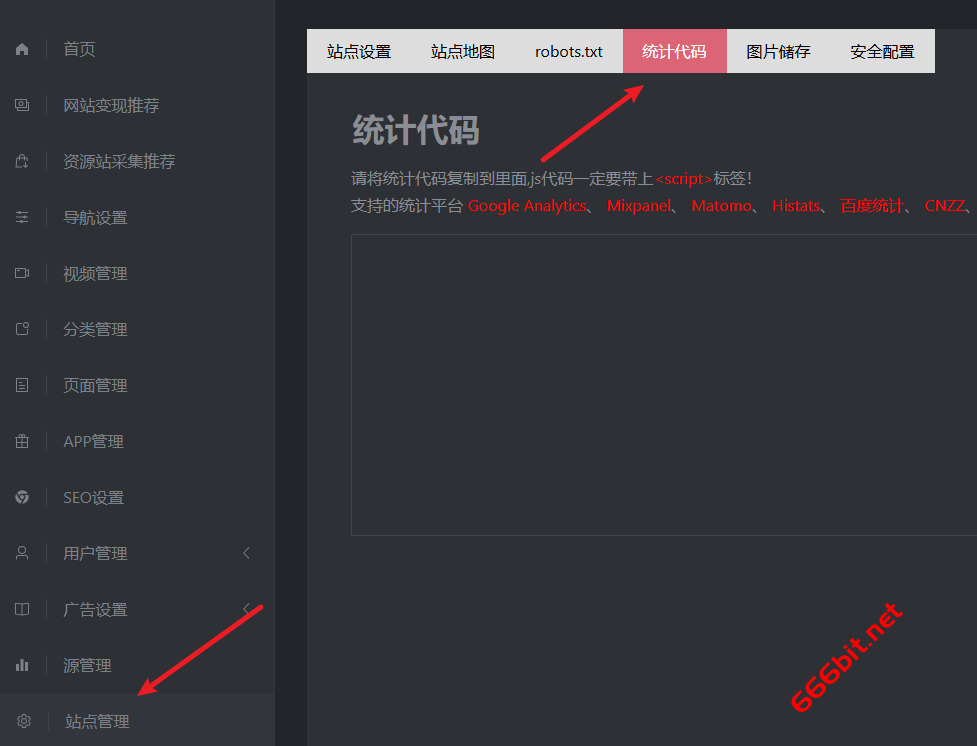Switch to the 站点地图 tab
Viewport: 977px width, 746px height.
[463, 51]
